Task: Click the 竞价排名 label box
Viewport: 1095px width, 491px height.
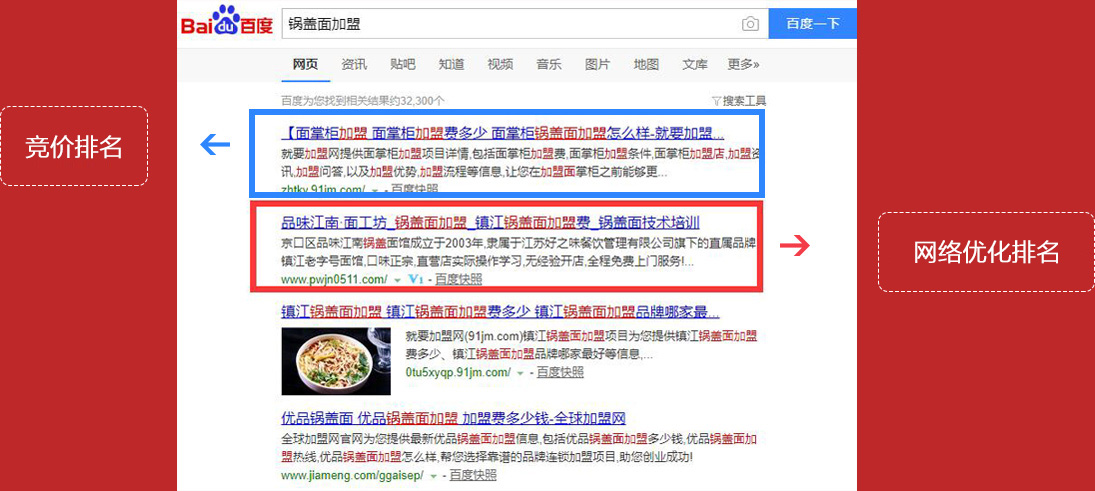Action: (74, 146)
